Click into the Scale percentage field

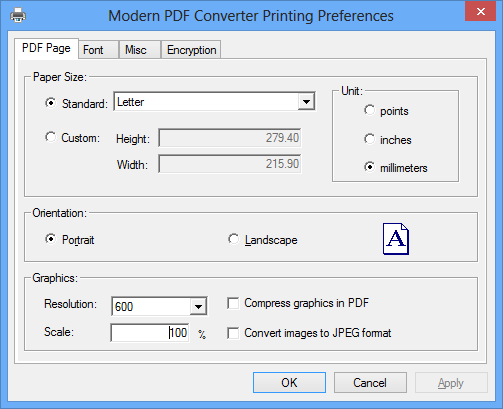tap(150, 333)
